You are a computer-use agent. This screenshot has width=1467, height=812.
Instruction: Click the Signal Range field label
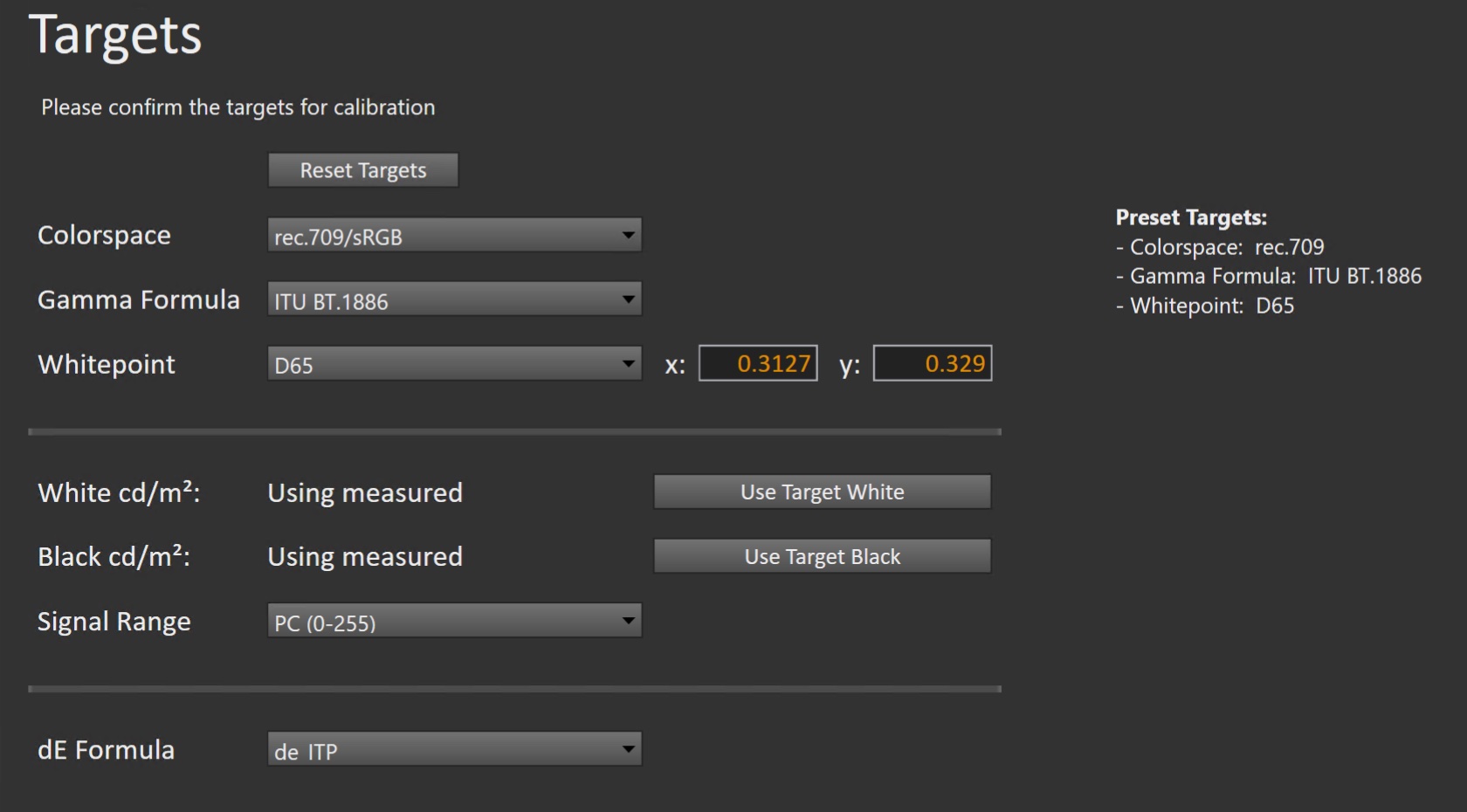(x=114, y=622)
